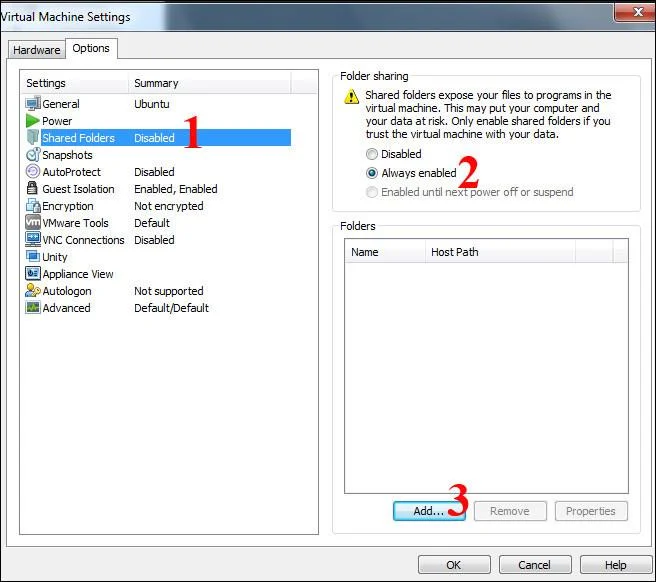The width and height of the screenshot is (656, 582).
Task: Select the Always enabled radio button
Action: click(x=372, y=173)
